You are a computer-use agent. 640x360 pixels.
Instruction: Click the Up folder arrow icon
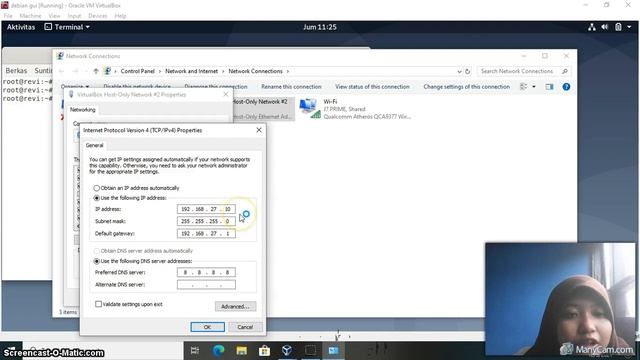96,71
